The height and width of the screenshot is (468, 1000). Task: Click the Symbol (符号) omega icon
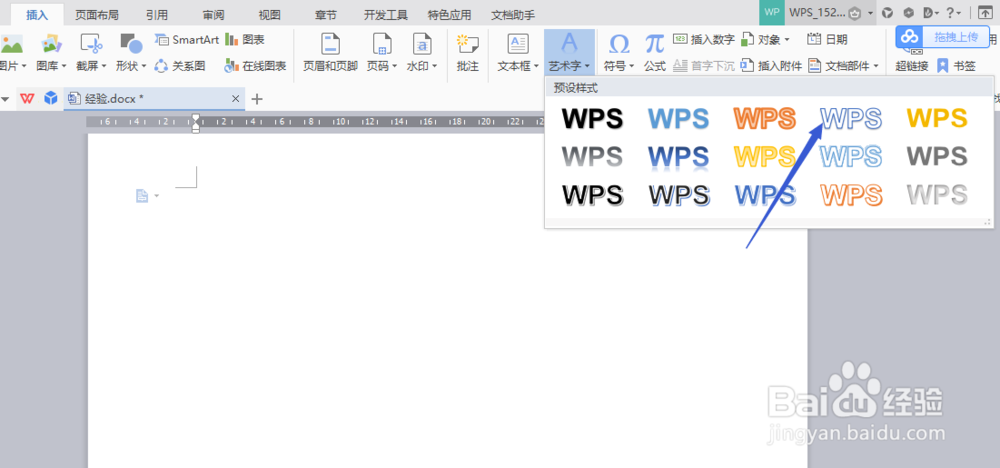[x=619, y=45]
